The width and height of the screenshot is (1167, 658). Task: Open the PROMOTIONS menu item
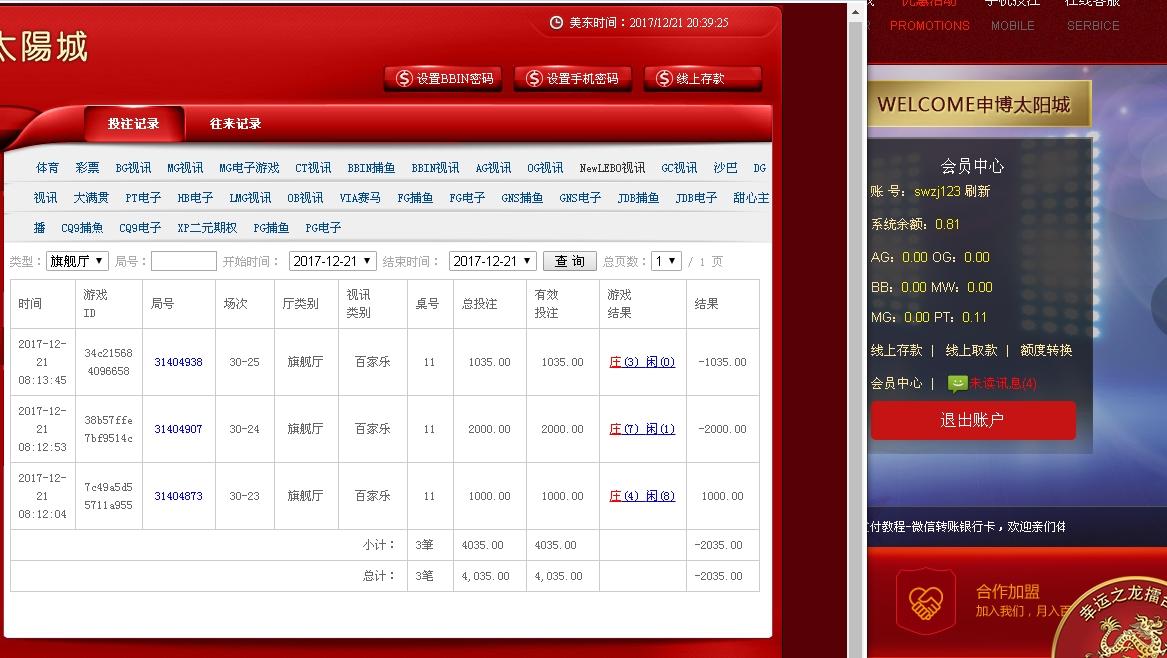click(928, 25)
